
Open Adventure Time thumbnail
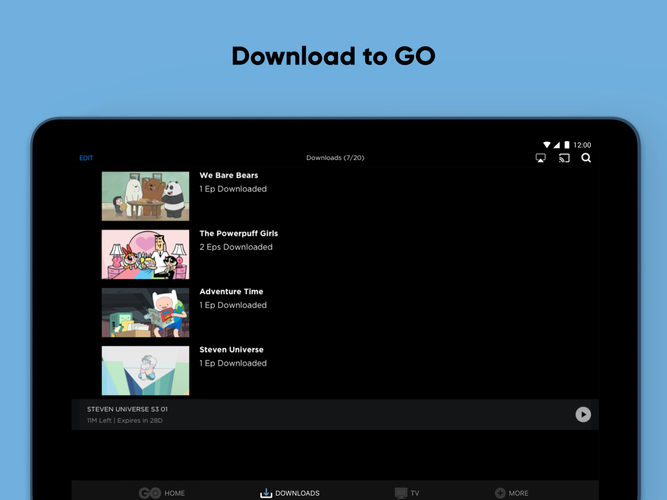145,312
